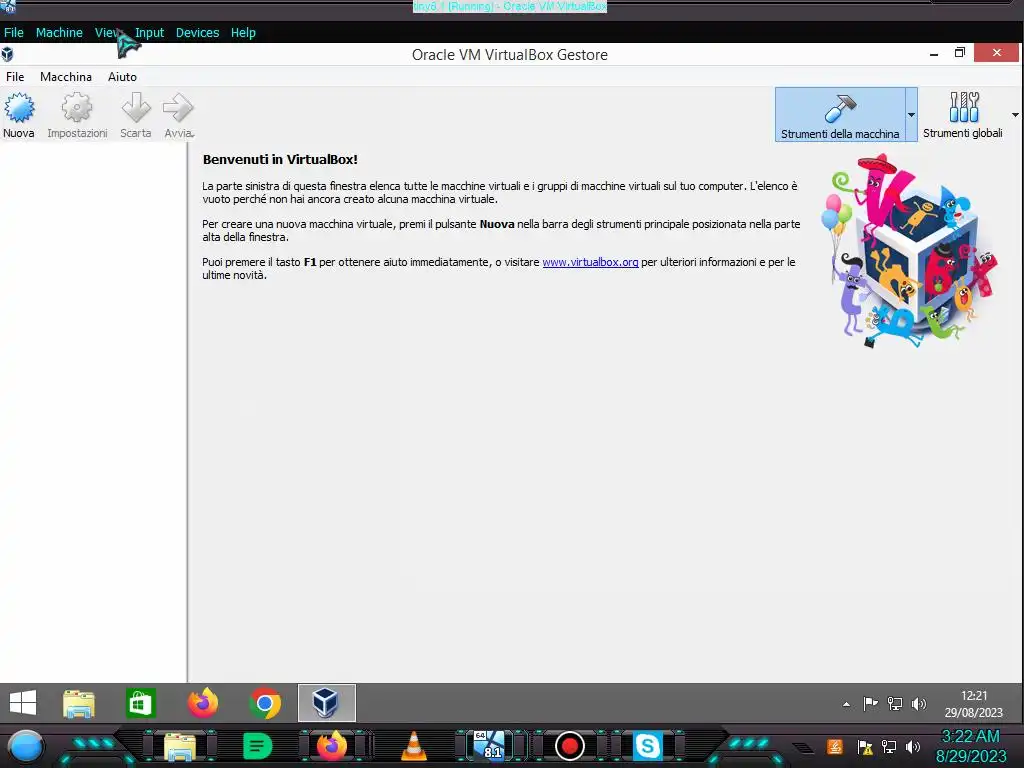Select Strumenti della macchina tool button
The width and height of the screenshot is (1024, 768).
point(840,115)
